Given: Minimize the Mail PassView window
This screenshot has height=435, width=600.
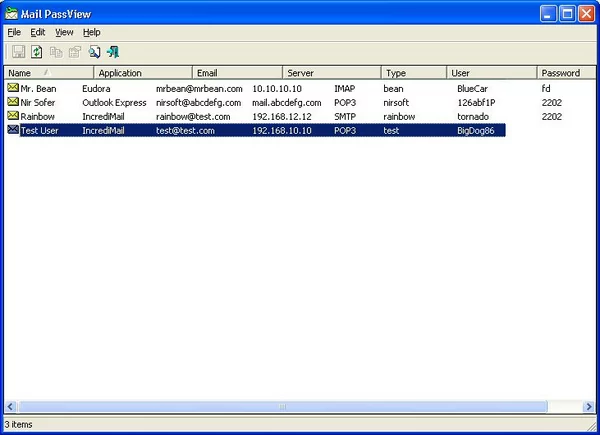Looking at the screenshot, I should click(x=548, y=14).
